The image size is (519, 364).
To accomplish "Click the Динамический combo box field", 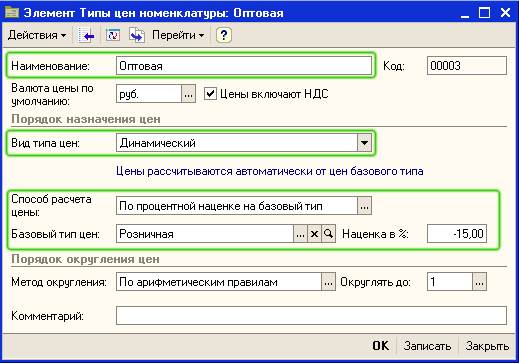I will 237,143.
